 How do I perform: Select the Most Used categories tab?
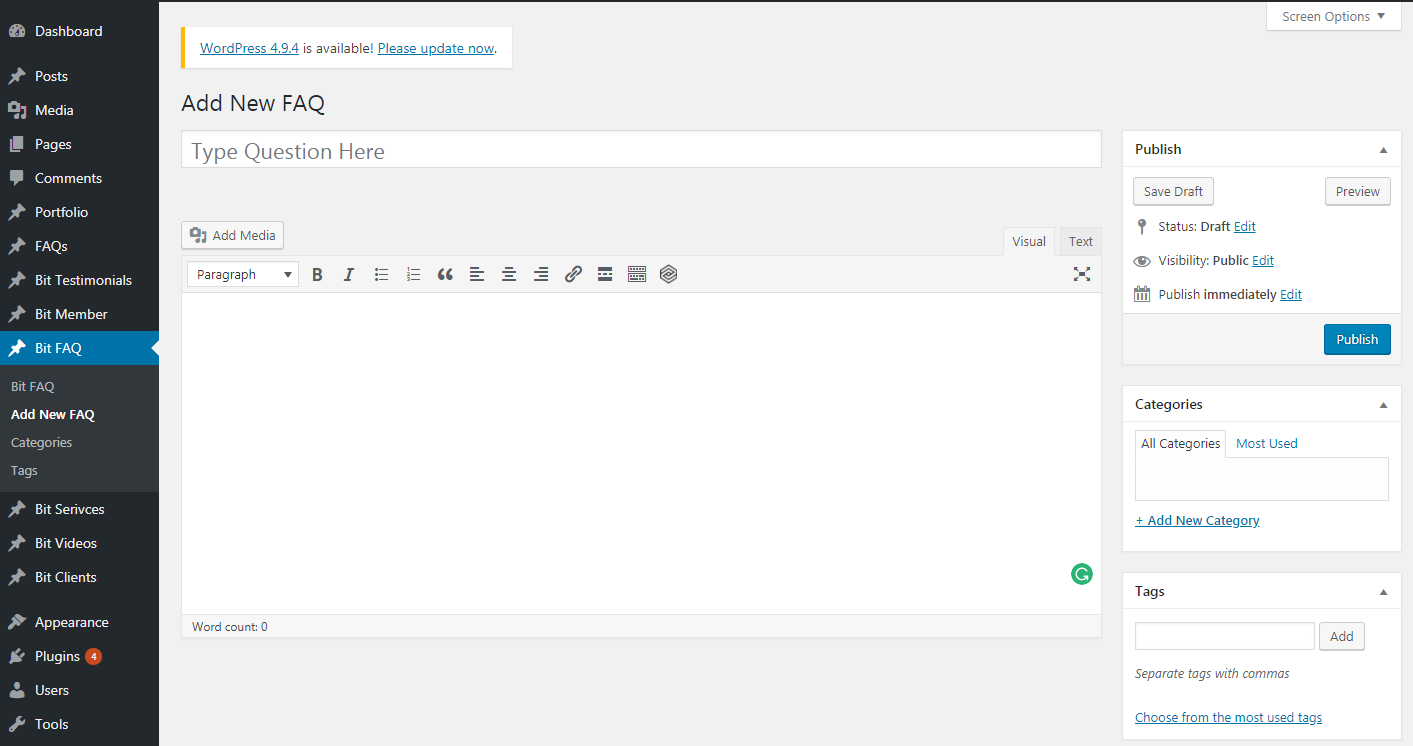point(1266,443)
